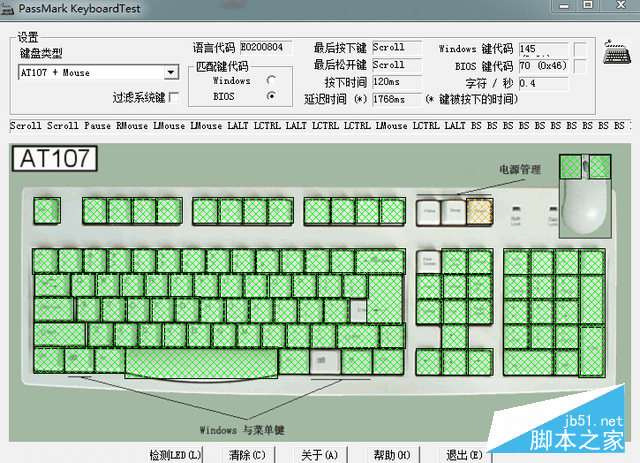This screenshot has width=640, height=463.
Task: Click the 延迟时间 field showing 1768ms
Action: [397, 99]
